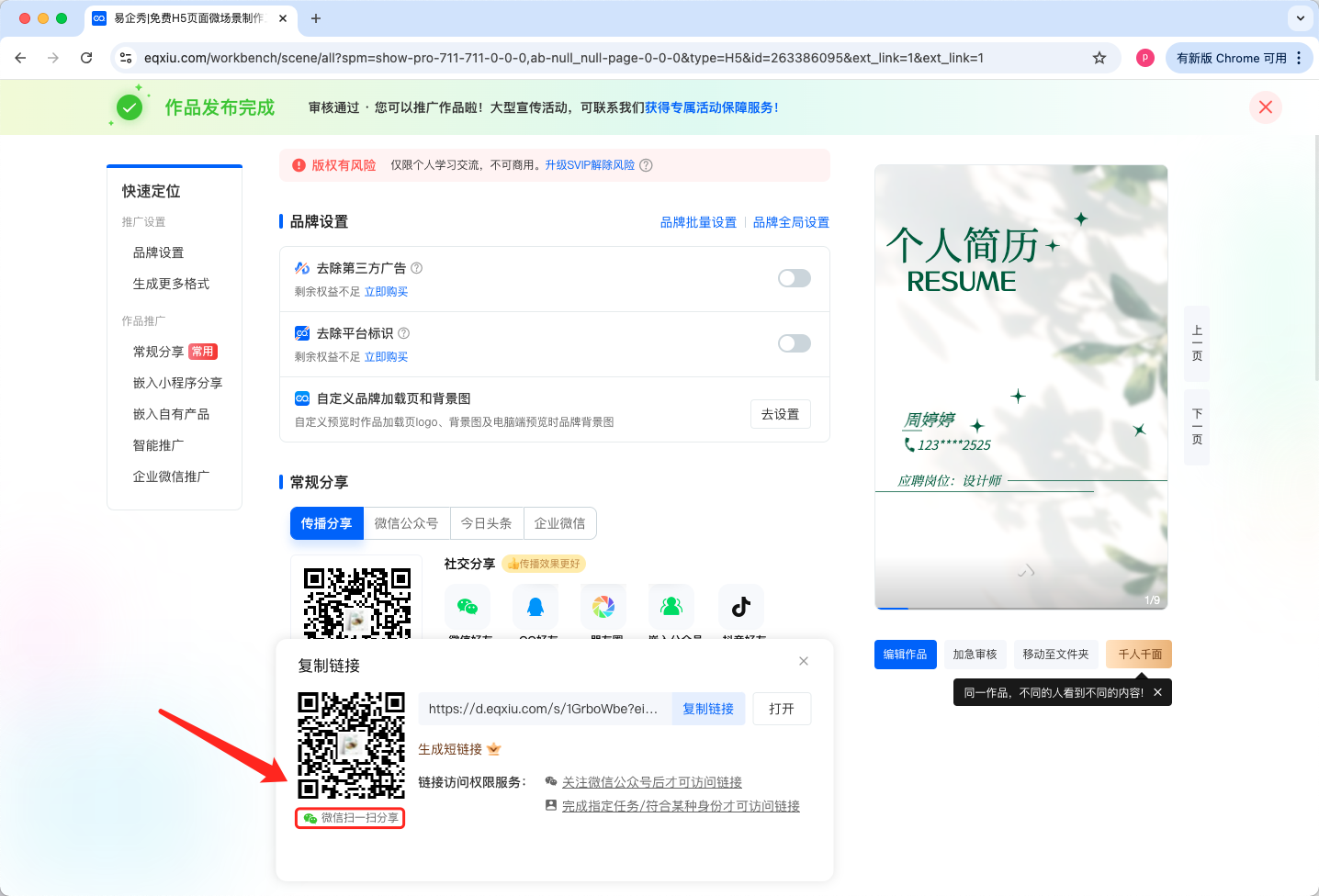The height and width of the screenshot is (896, 1319).
Task: Jump to 嵌入小程序分享 in quick nav
Action: 177,383
